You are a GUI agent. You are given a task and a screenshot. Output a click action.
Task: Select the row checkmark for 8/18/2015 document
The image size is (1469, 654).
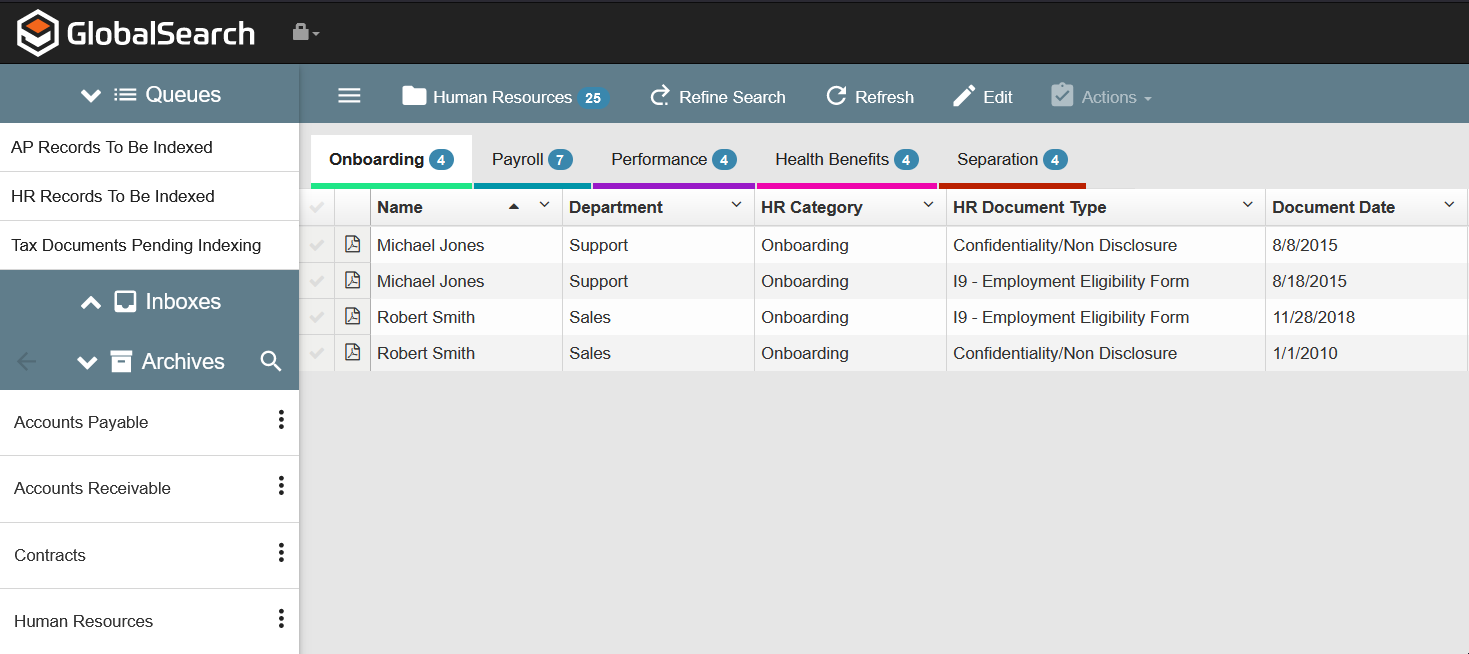317,281
